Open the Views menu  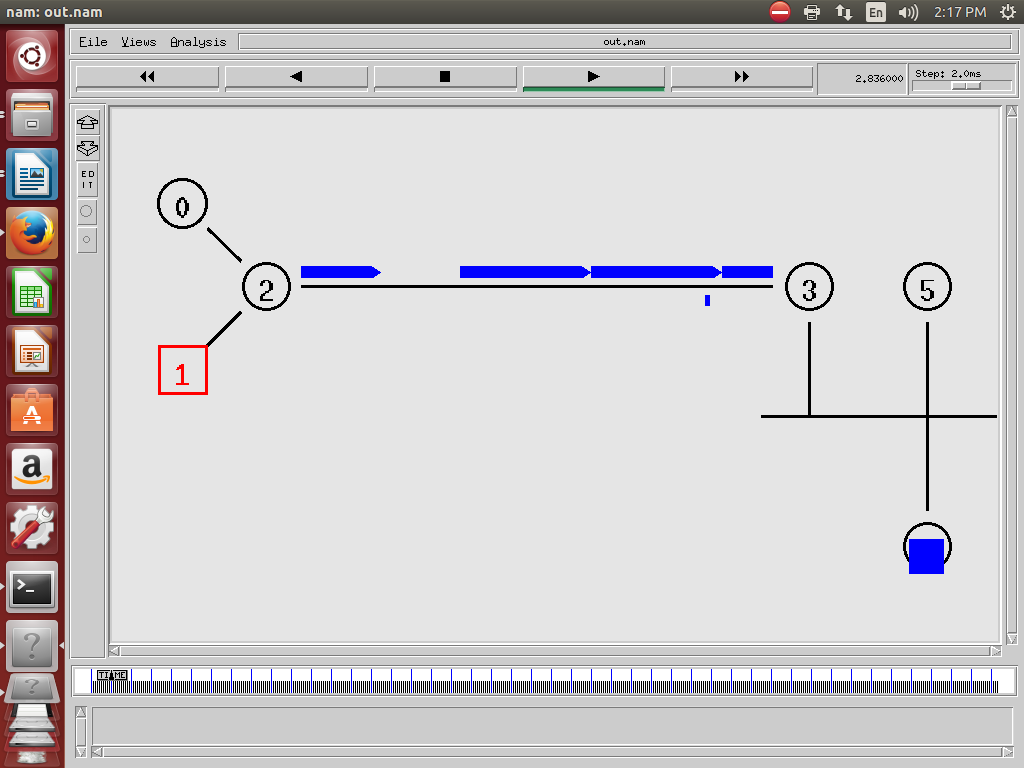pos(139,42)
